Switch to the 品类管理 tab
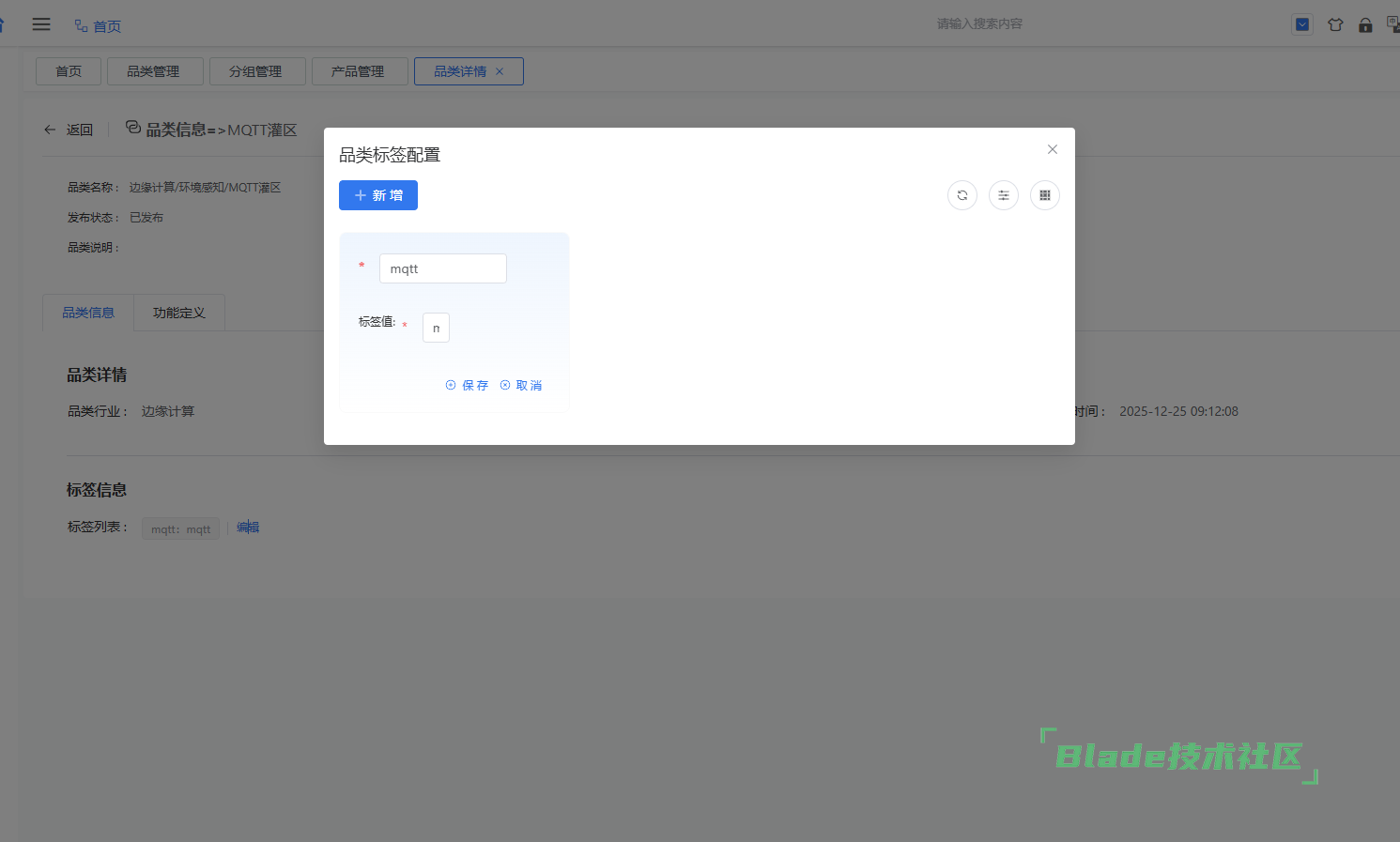Viewport: 1400px width, 842px height. point(153,71)
